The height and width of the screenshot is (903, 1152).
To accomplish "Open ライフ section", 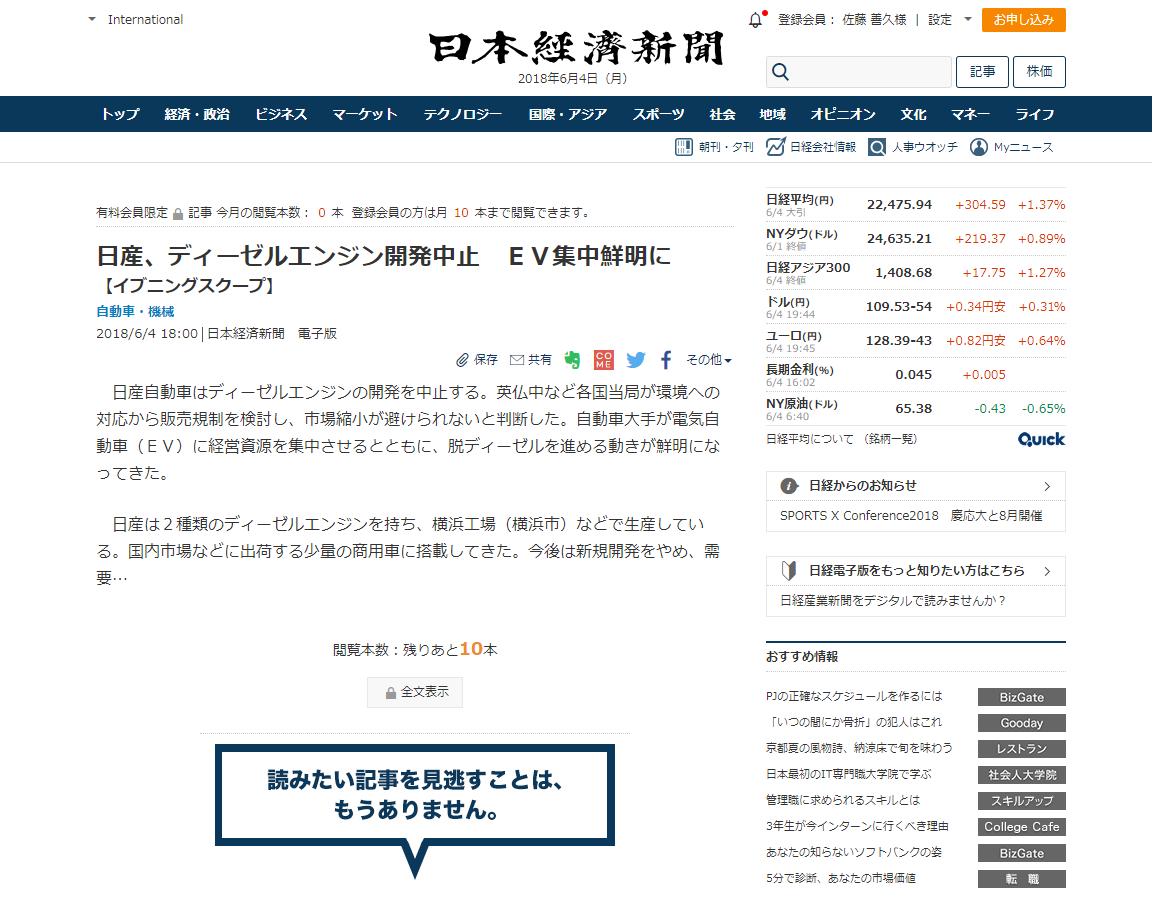I will click(1034, 114).
